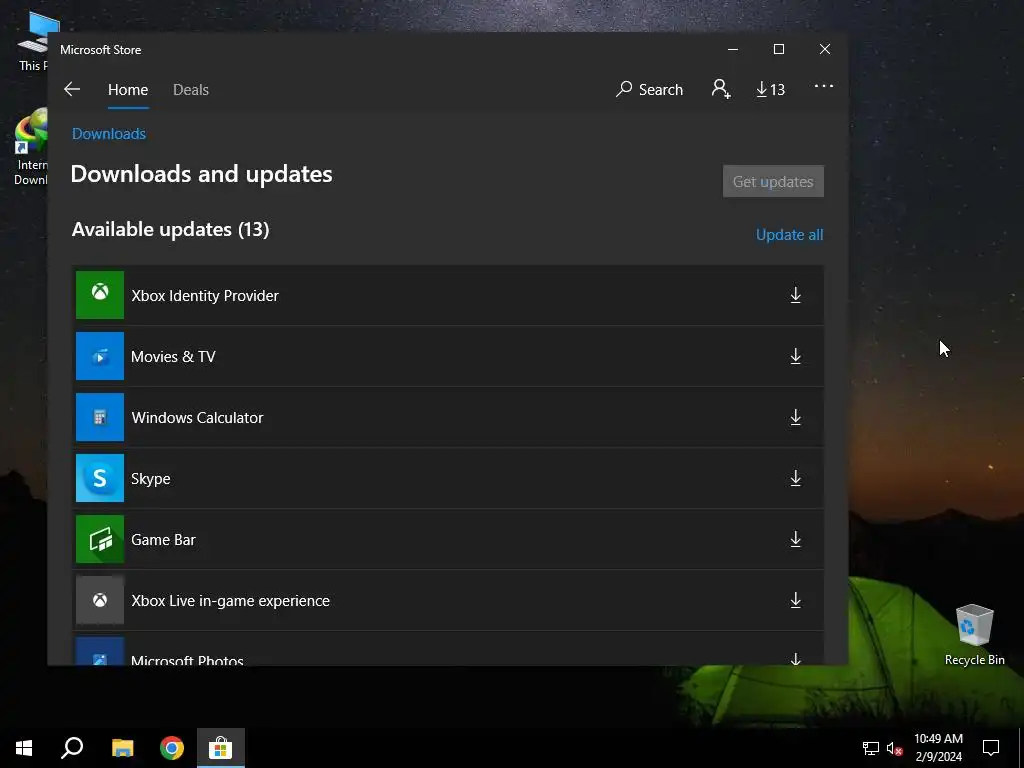This screenshot has height=768, width=1024.
Task: Select the Movies & TV name text
Action: [173, 357]
